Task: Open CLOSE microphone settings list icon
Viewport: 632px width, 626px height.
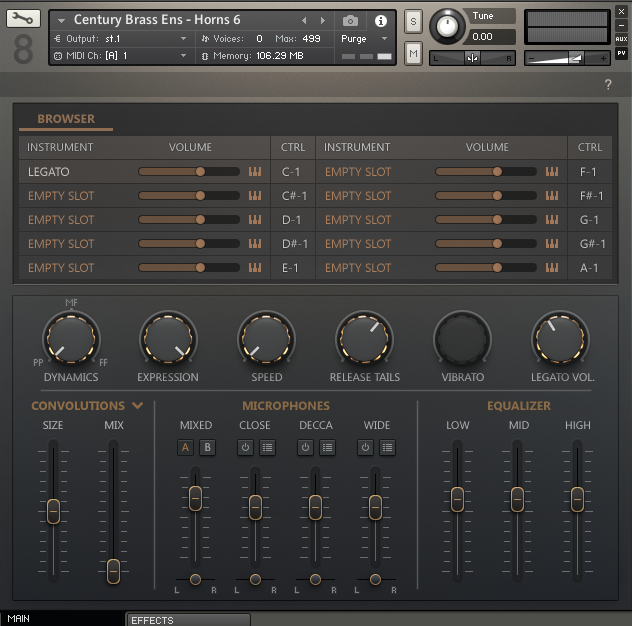Action: point(267,447)
